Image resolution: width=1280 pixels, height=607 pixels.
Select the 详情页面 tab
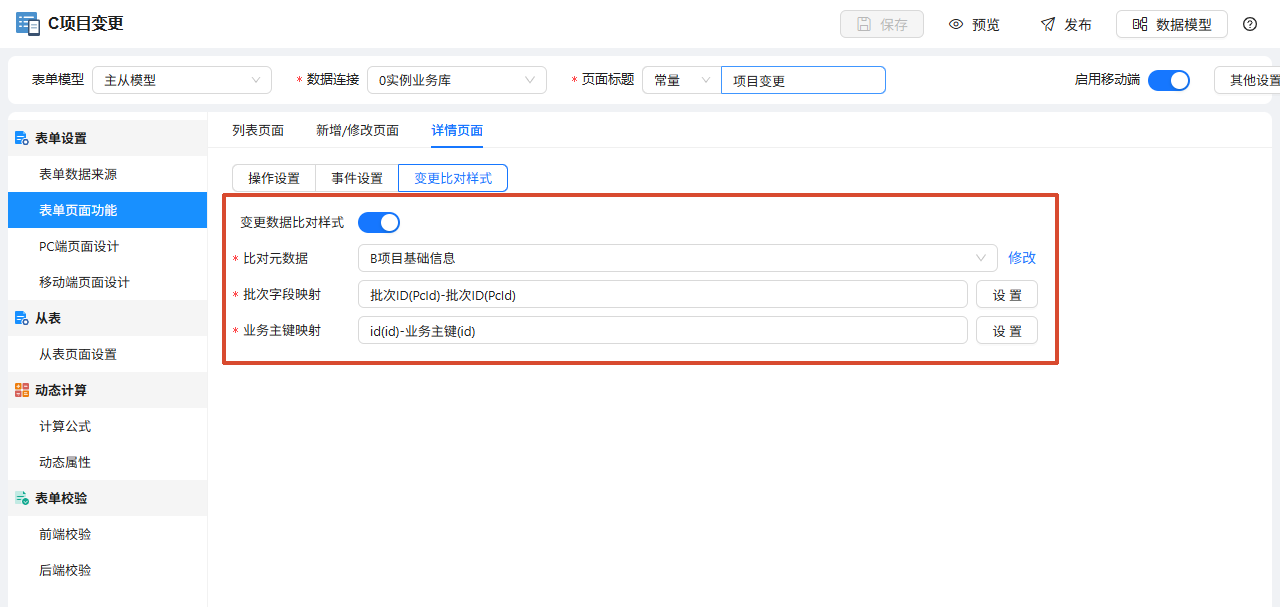(x=458, y=130)
